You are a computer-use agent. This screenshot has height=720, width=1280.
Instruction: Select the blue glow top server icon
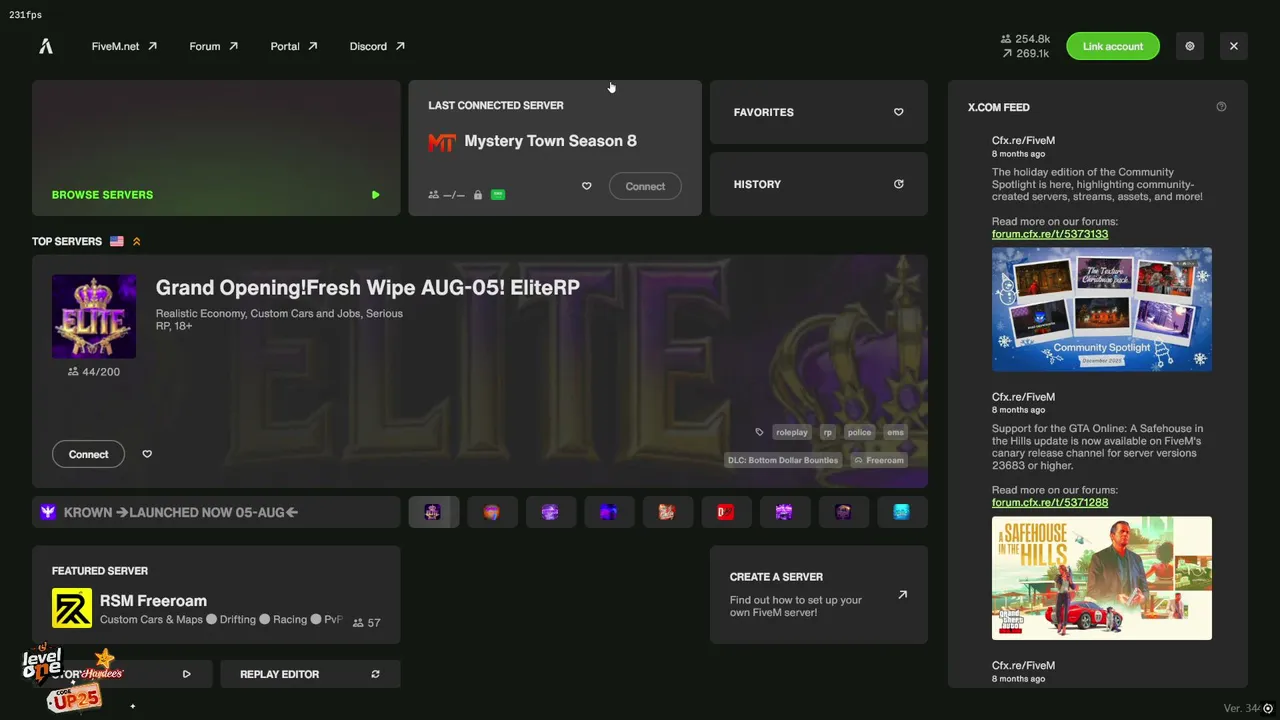(x=608, y=512)
